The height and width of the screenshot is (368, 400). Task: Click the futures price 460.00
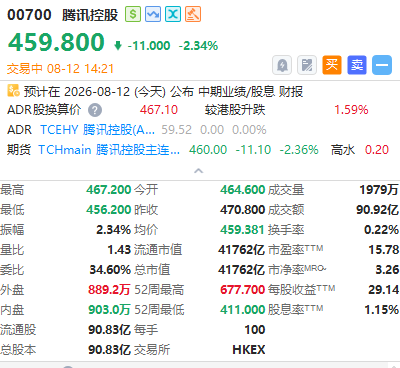pos(208,150)
